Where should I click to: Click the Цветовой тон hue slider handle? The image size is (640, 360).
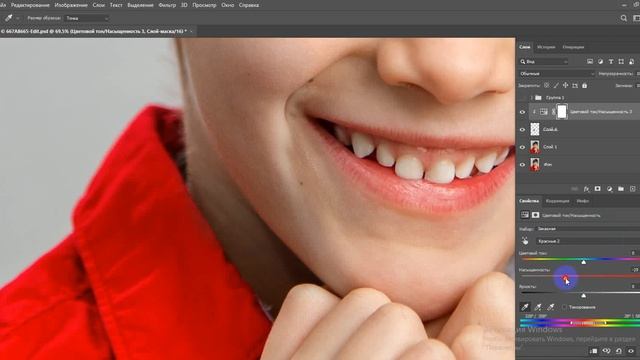coord(584,262)
